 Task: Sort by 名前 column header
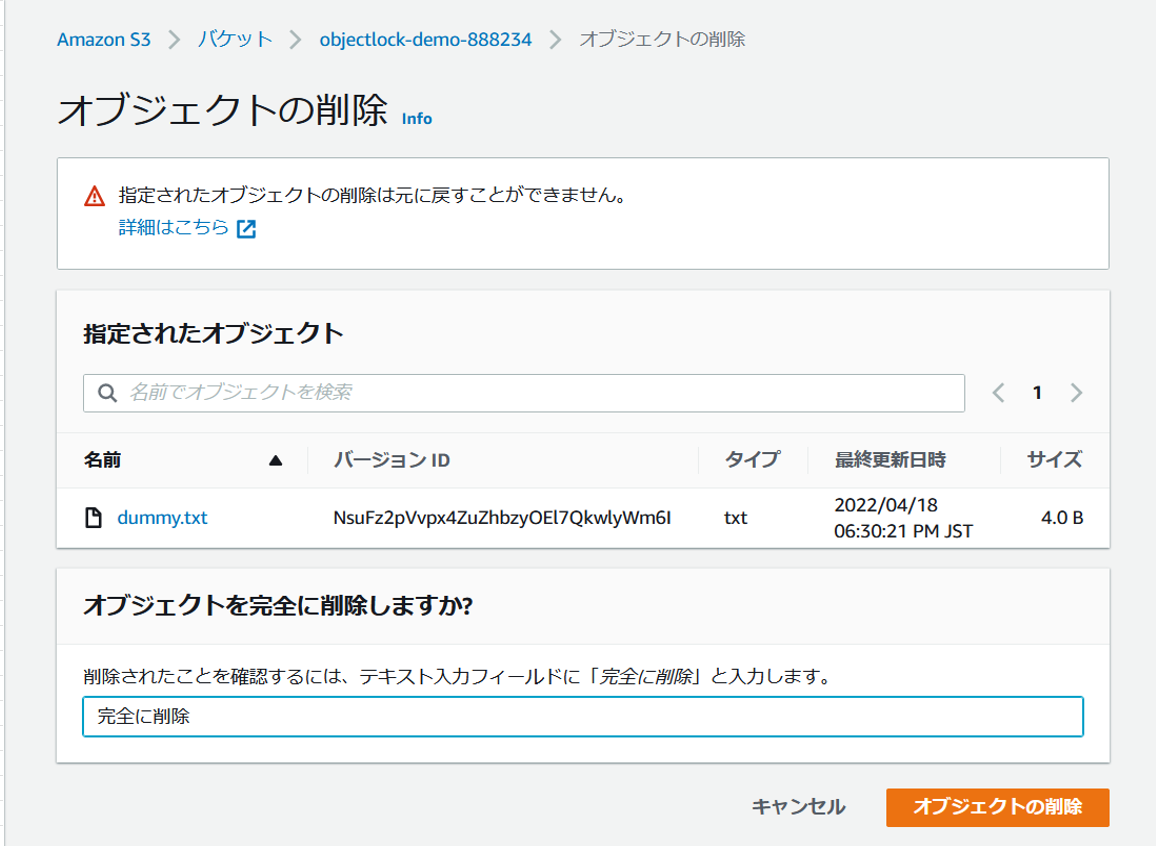102,460
